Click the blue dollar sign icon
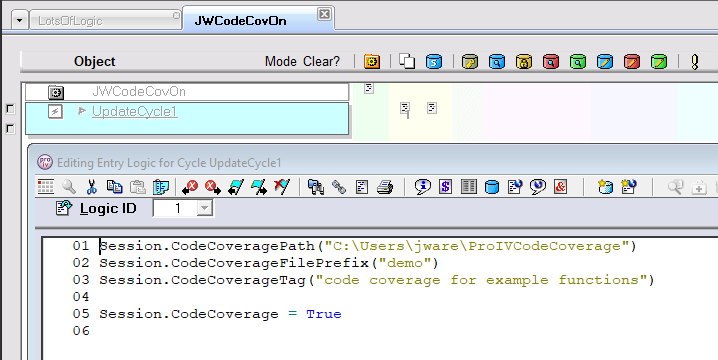 pos(446,187)
